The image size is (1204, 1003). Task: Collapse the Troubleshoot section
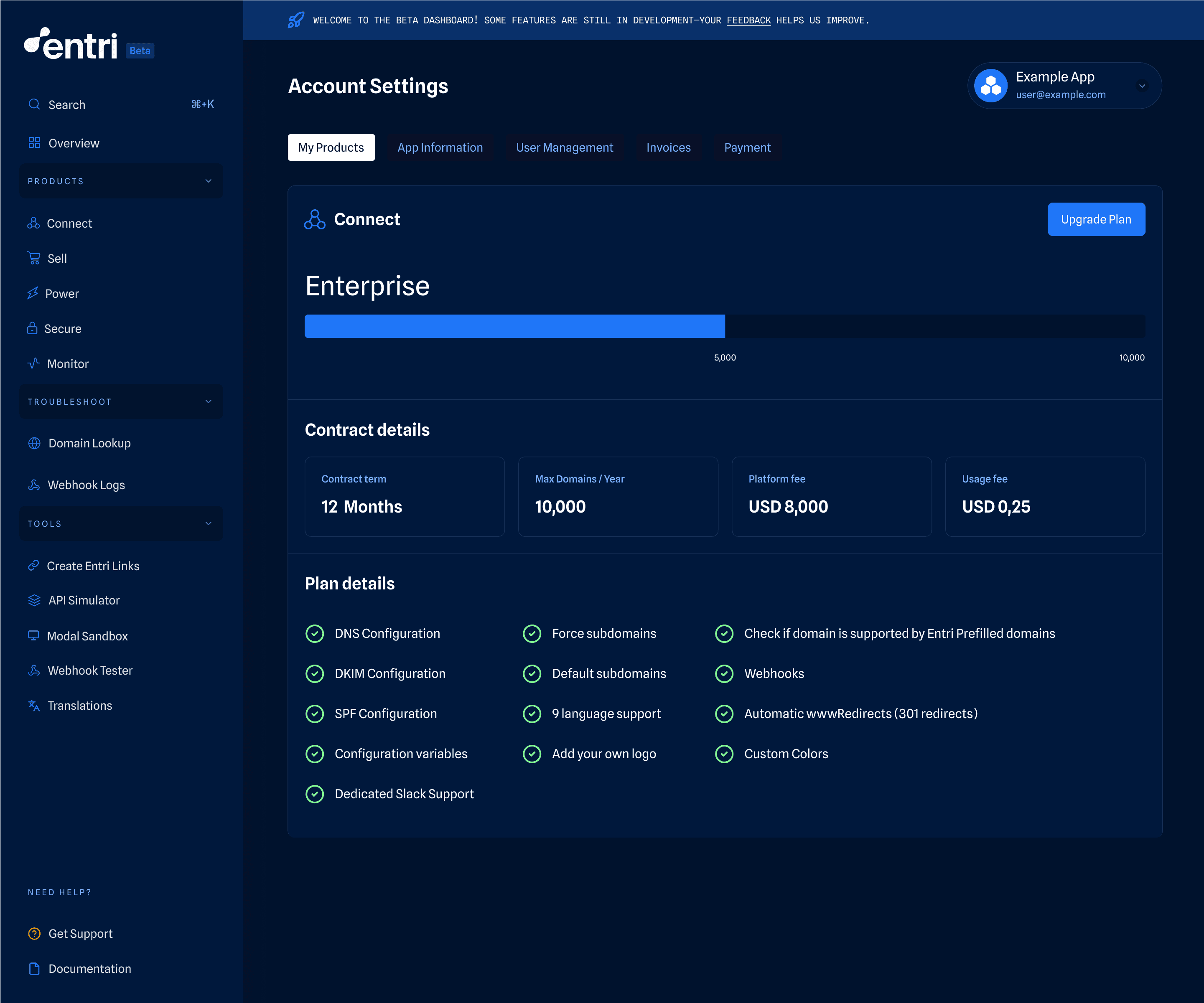tap(208, 402)
